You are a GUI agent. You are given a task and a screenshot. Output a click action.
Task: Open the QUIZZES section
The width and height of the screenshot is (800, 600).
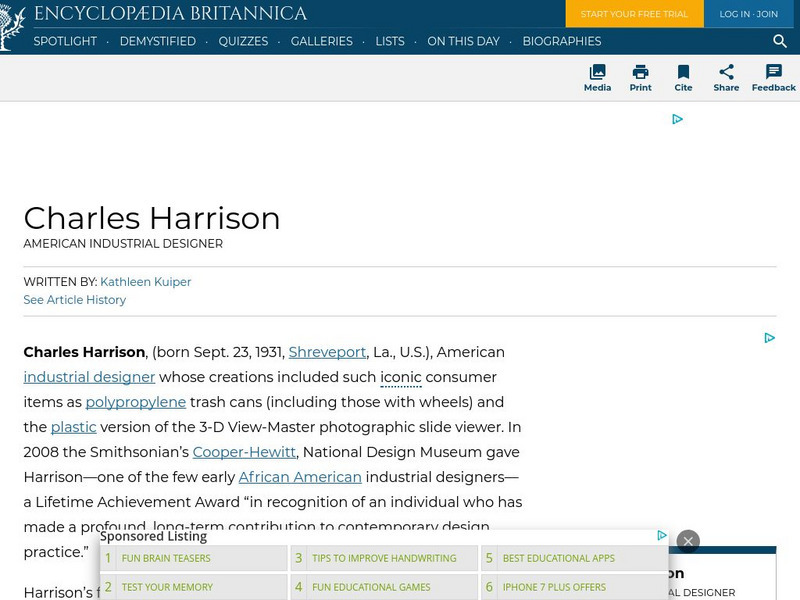pyautogui.click(x=243, y=42)
